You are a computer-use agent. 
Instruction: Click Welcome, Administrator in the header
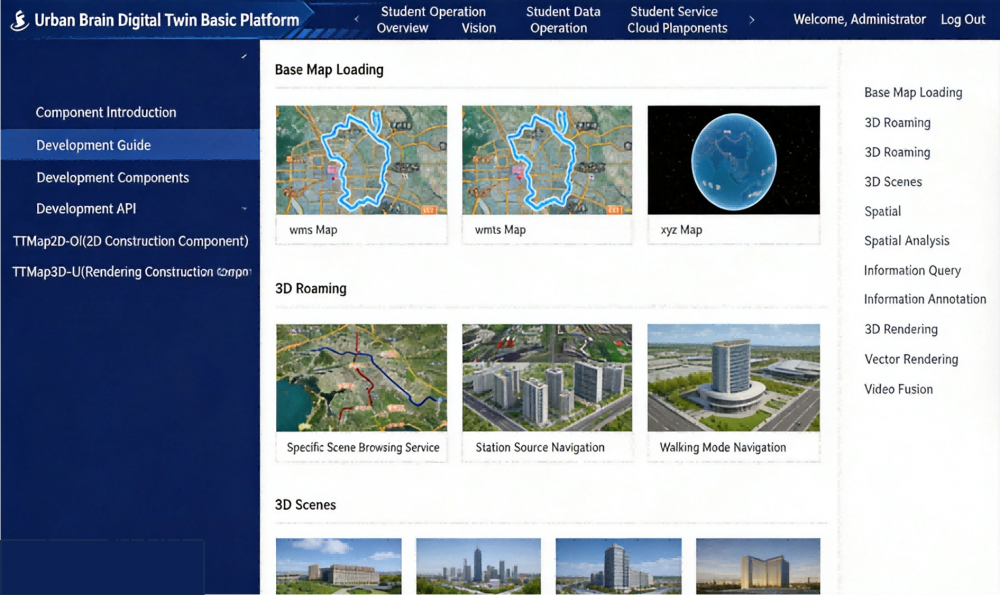coord(859,20)
